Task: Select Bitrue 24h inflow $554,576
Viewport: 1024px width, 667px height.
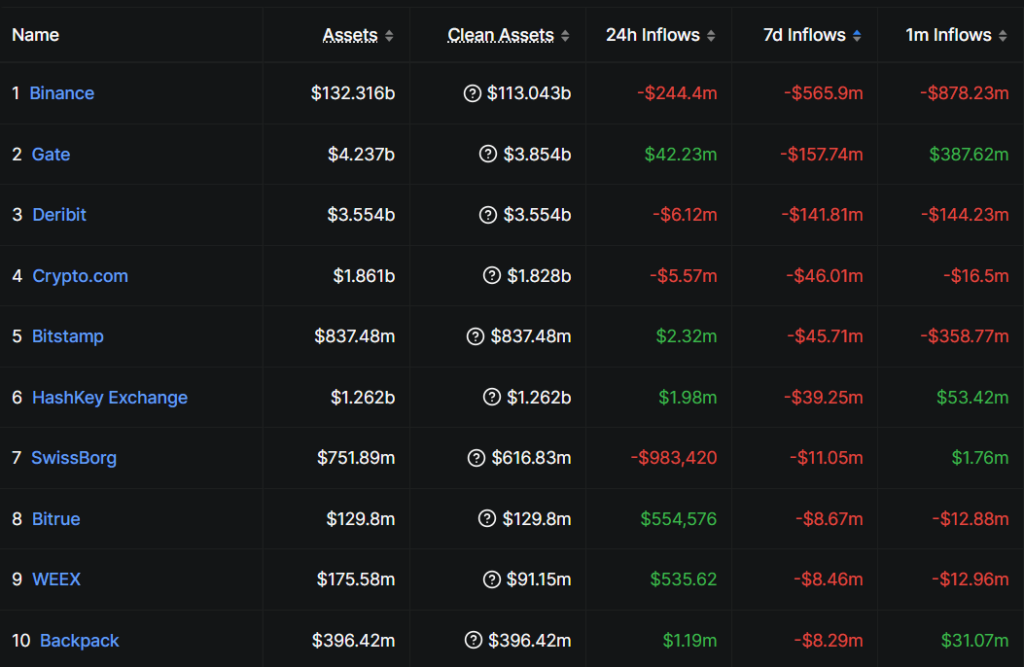Action: (x=679, y=519)
